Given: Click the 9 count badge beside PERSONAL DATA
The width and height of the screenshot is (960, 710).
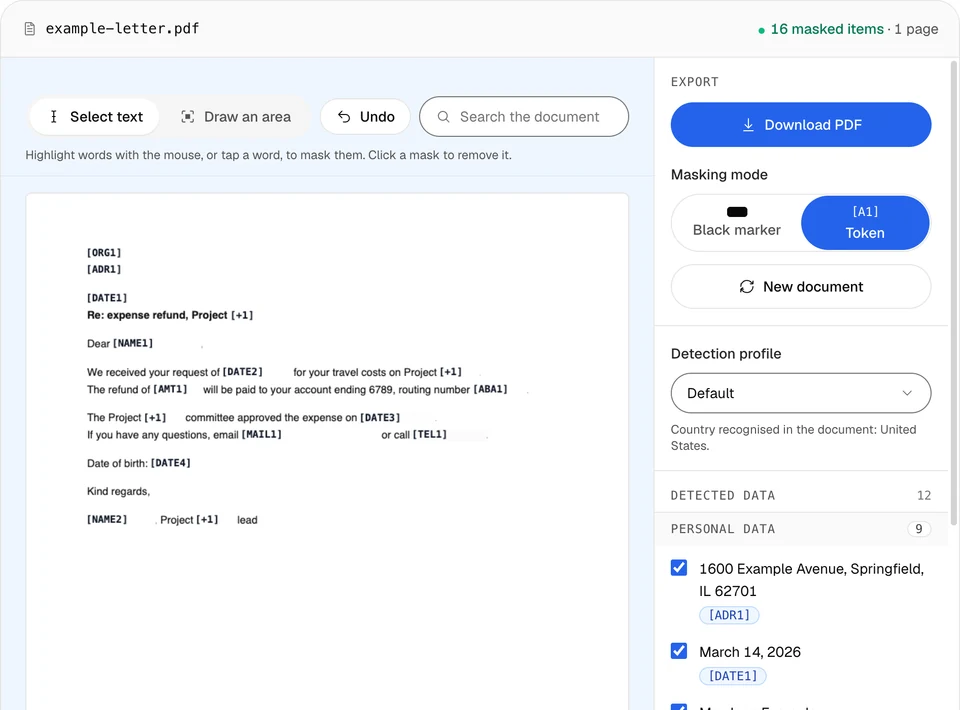Looking at the screenshot, I should pyautogui.click(x=918, y=529).
